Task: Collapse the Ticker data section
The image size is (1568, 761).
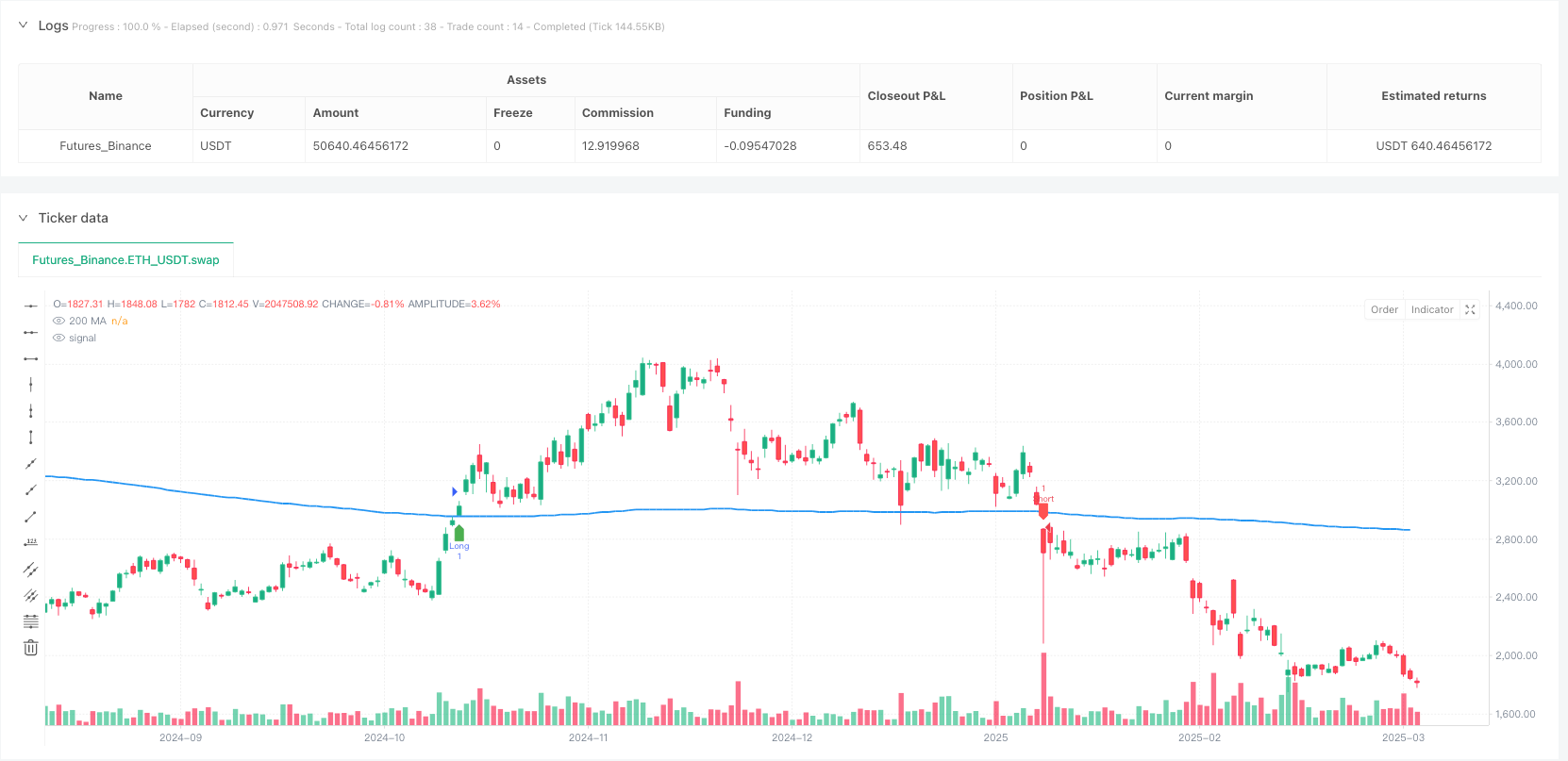Action: 24,218
